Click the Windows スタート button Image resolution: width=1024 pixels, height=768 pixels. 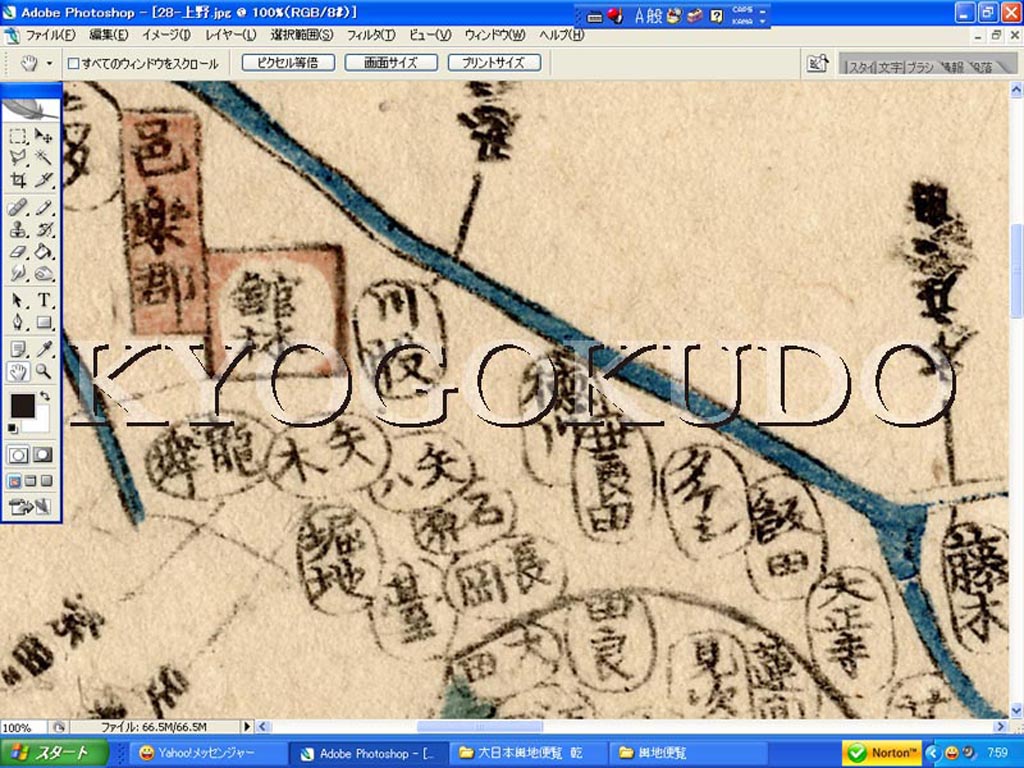coord(54,752)
